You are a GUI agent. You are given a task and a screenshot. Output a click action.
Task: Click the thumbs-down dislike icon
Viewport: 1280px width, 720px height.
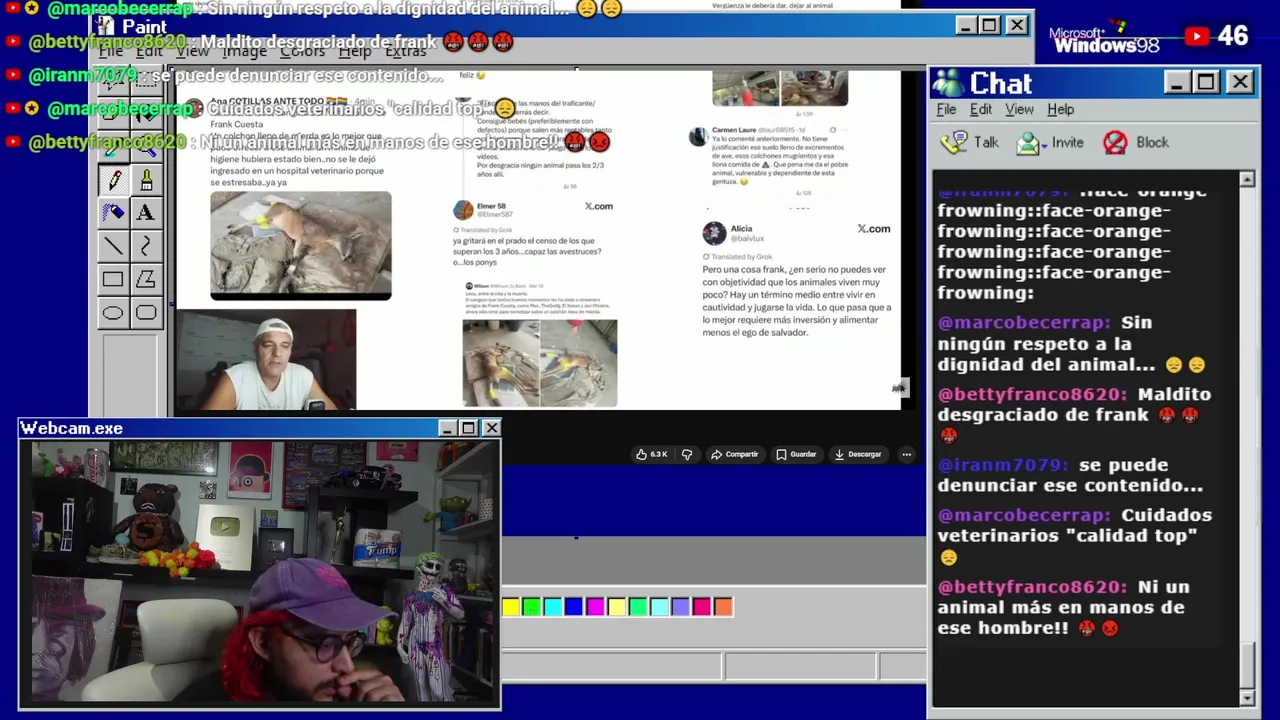686,454
